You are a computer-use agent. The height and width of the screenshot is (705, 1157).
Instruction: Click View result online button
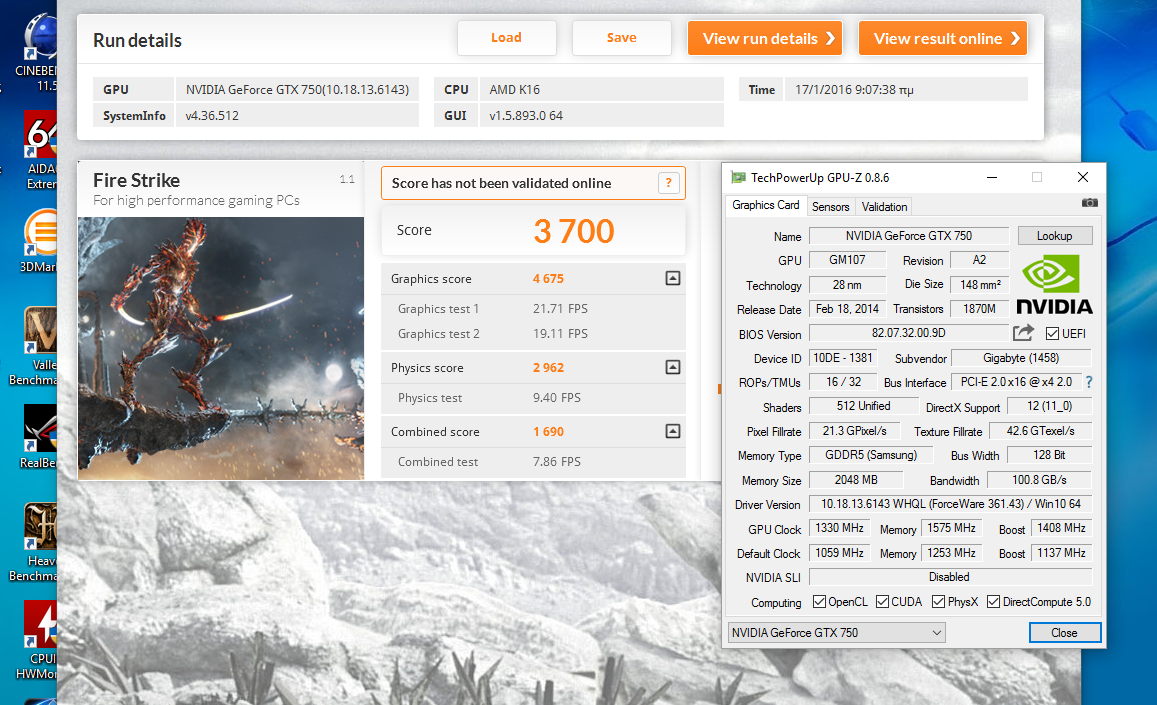tap(942, 38)
